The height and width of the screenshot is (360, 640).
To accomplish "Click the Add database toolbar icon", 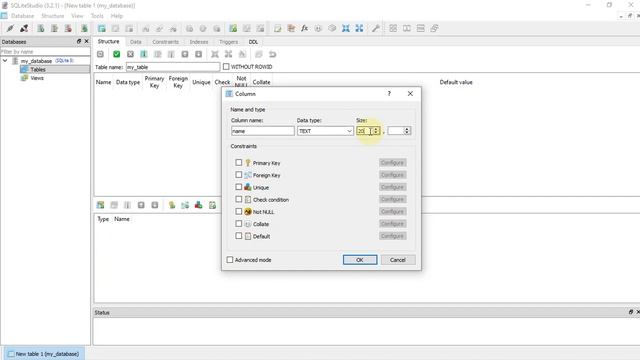I will [41, 28].
